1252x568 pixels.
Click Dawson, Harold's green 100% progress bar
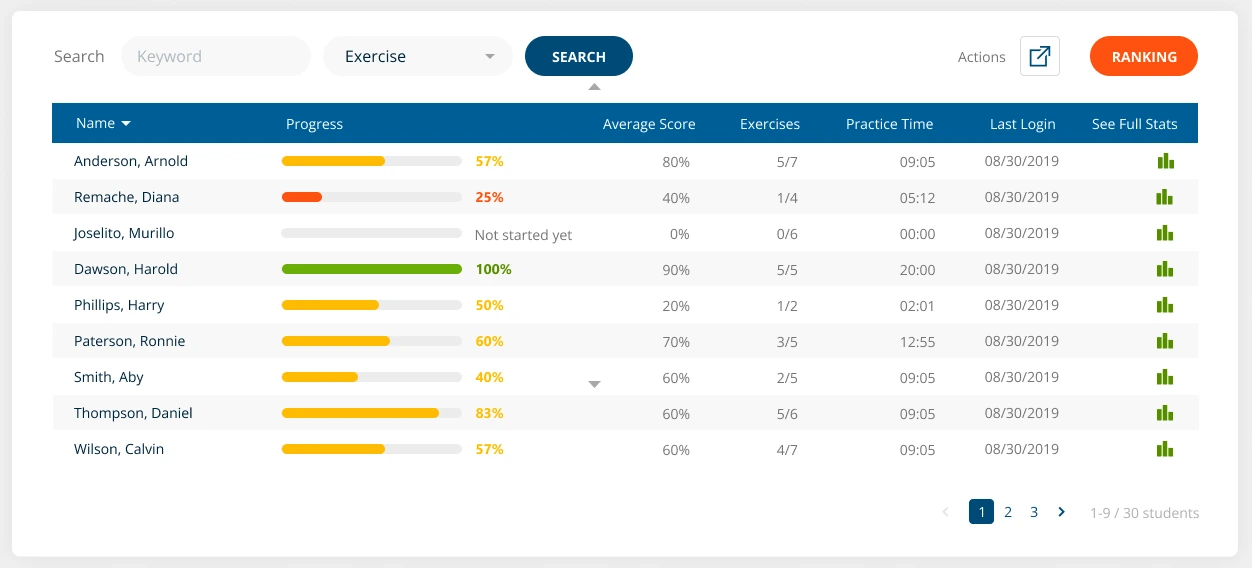tap(372, 269)
